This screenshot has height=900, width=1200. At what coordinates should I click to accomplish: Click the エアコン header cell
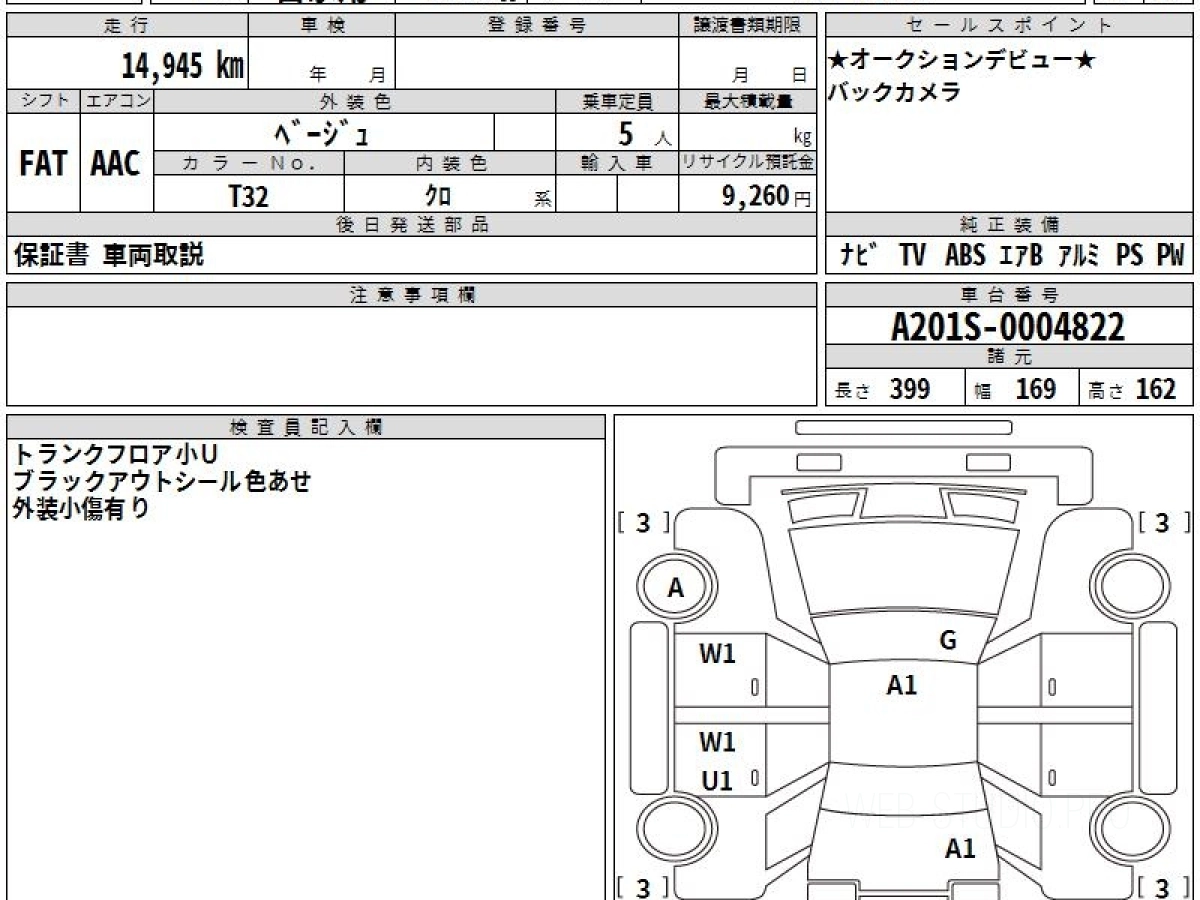pyautogui.click(x=117, y=101)
